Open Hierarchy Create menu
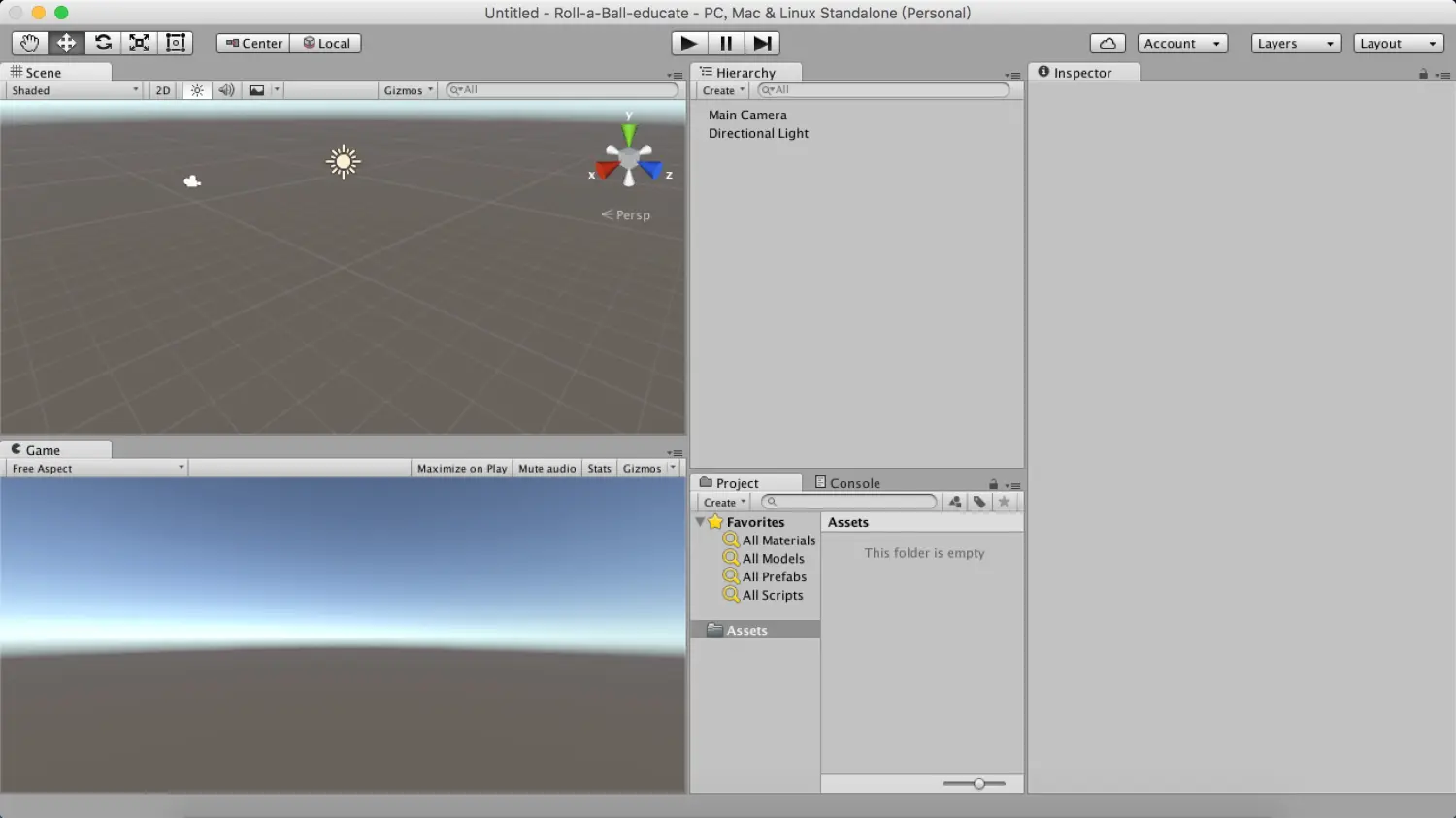1456x818 pixels. pyautogui.click(x=723, y=90)
